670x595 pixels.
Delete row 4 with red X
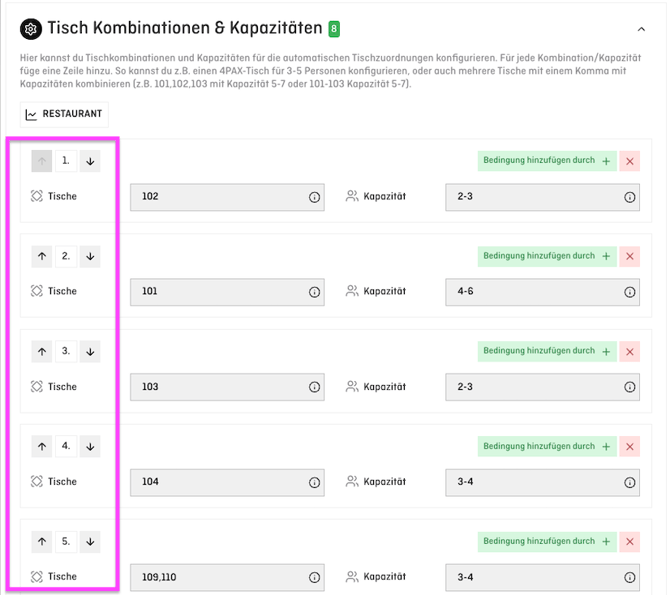(x=629, y=446)
